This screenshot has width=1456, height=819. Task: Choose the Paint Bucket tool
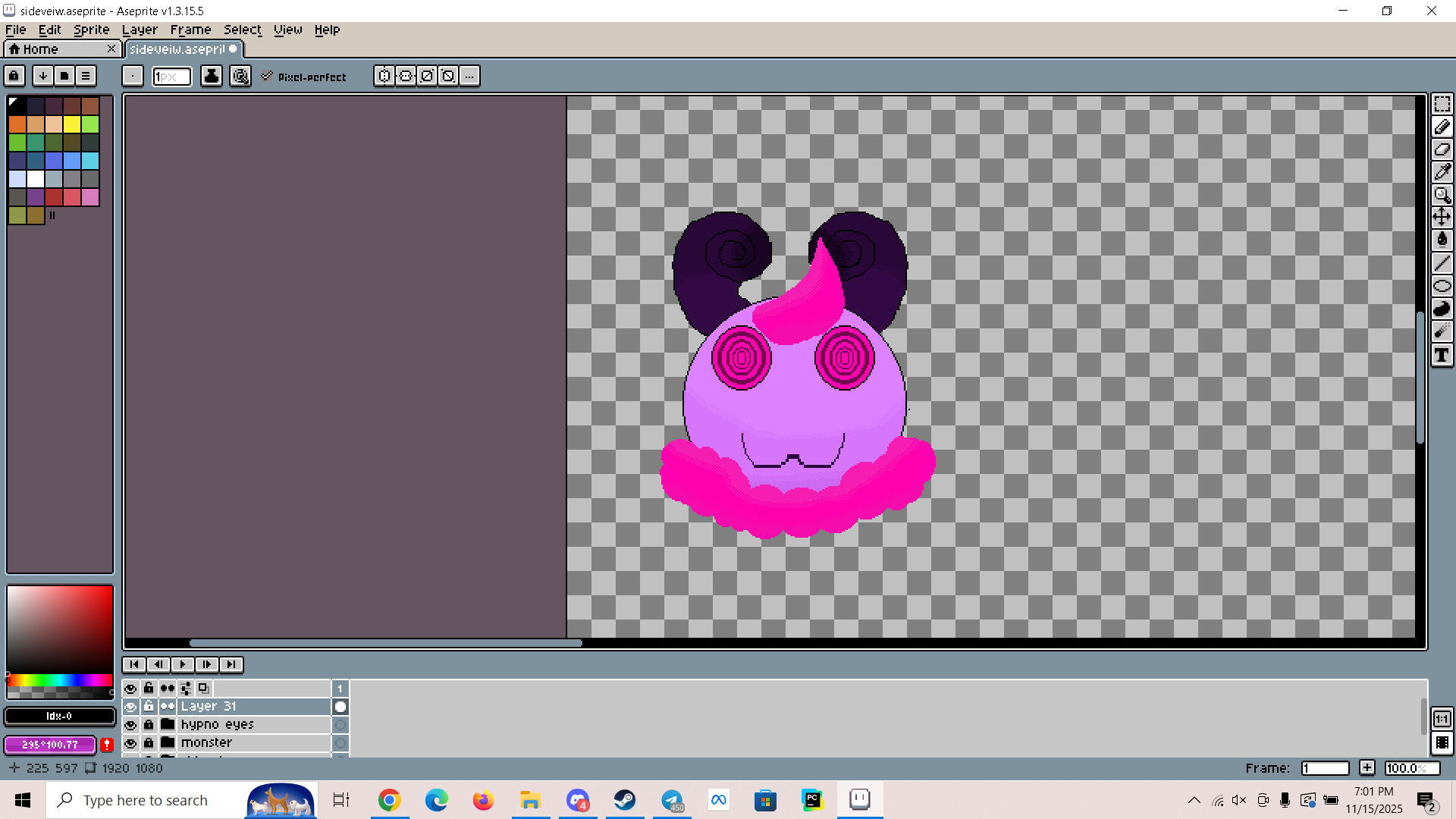pos(1442,240)
